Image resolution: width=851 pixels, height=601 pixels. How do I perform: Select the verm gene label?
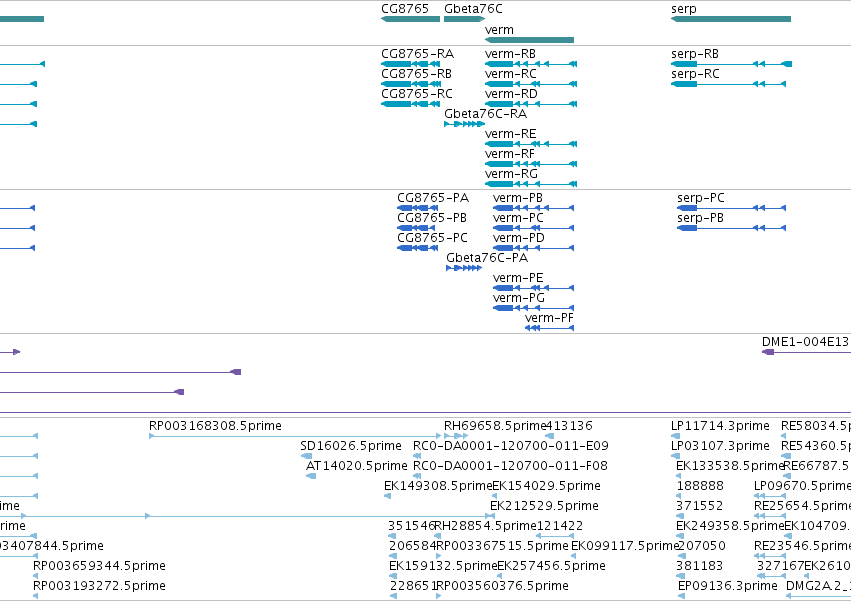click(x=499, y=30)
